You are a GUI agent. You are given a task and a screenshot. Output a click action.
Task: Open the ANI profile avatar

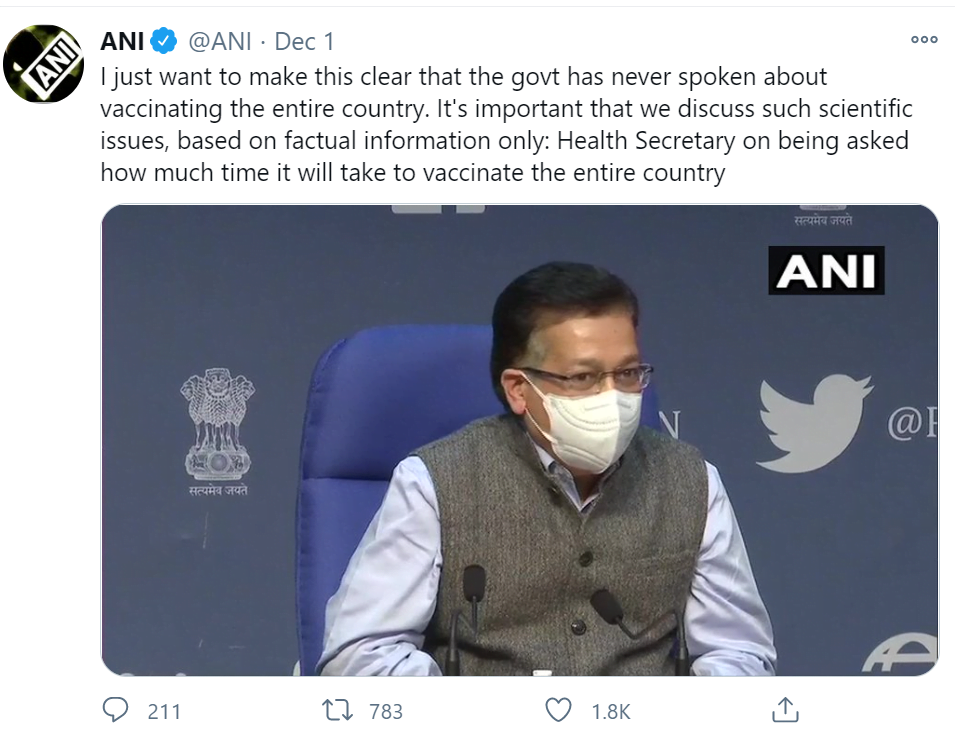coord(43,66)
